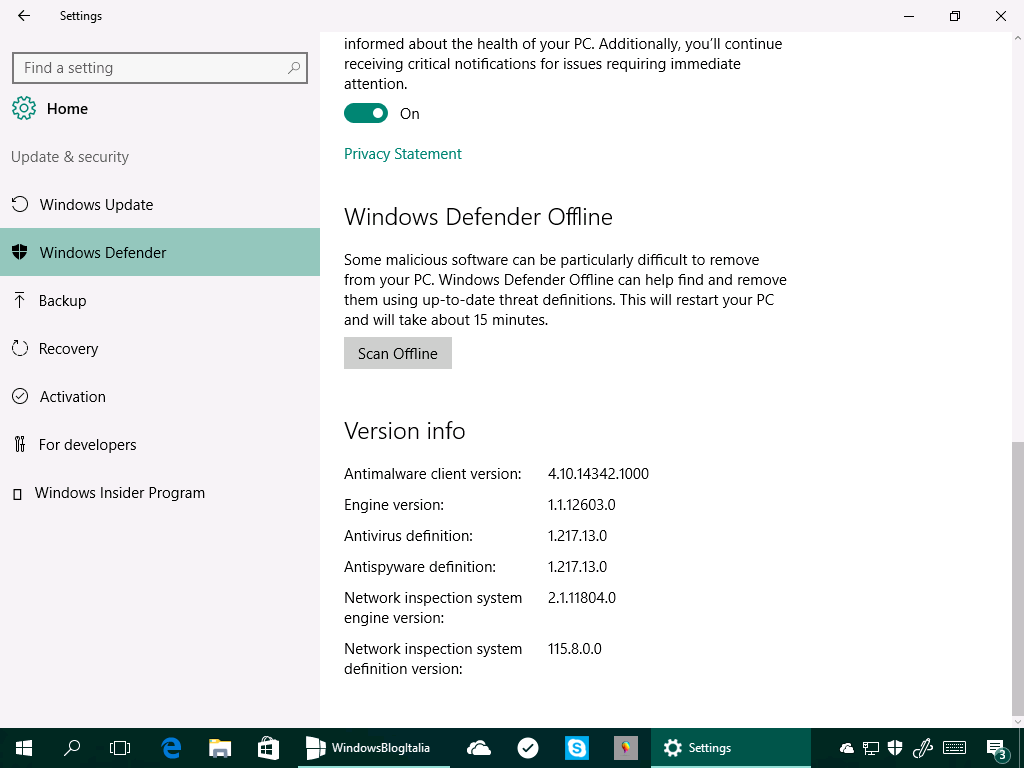The height and width of the screenshot is (768, 1024).
Task: Open the pinned OneDrive cloud app beside WindowsBlogItalia
Action: [x=479, y=748]
